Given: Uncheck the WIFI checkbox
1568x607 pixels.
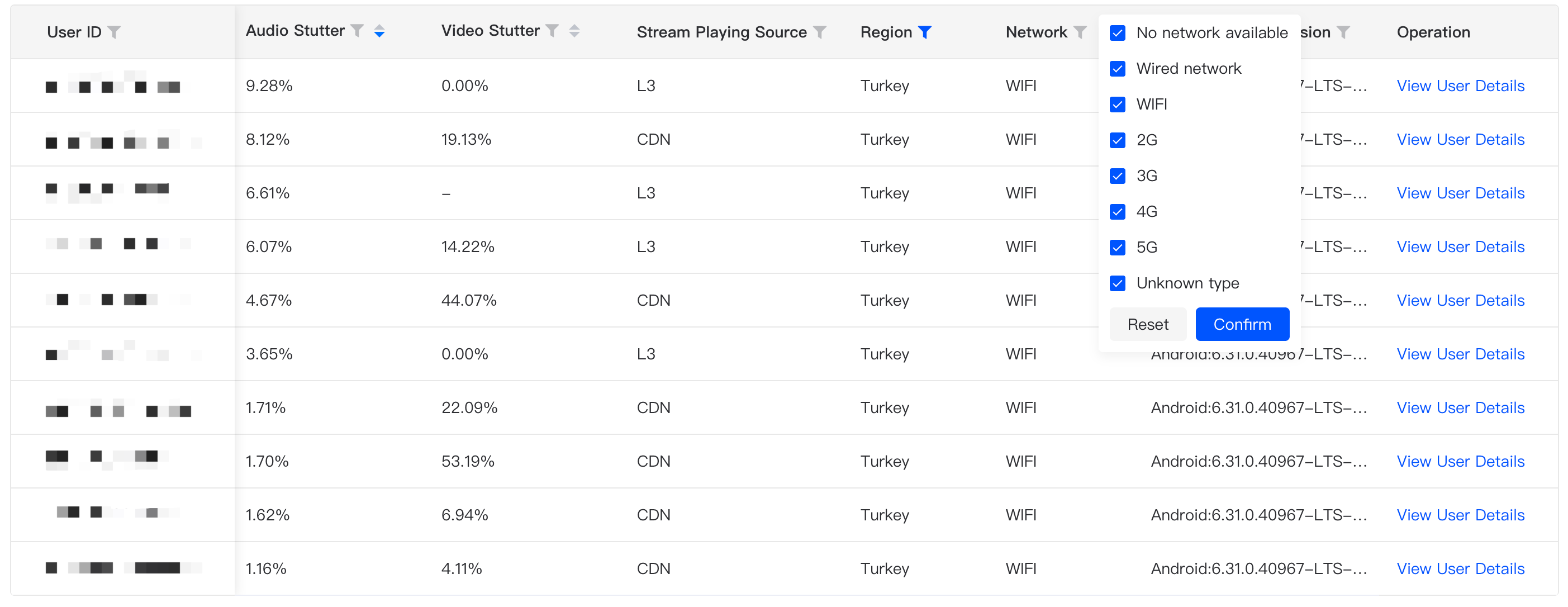Looking at the screenshot, I should (x=1118, y=105).
